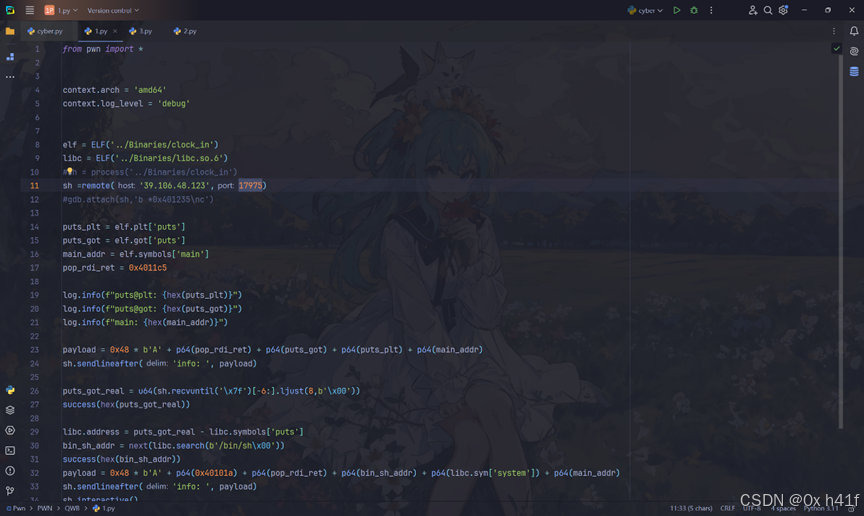This screenshot has height=516, width=864.
Task: Click line number 11 in gutter
Action: click(34, 185)
